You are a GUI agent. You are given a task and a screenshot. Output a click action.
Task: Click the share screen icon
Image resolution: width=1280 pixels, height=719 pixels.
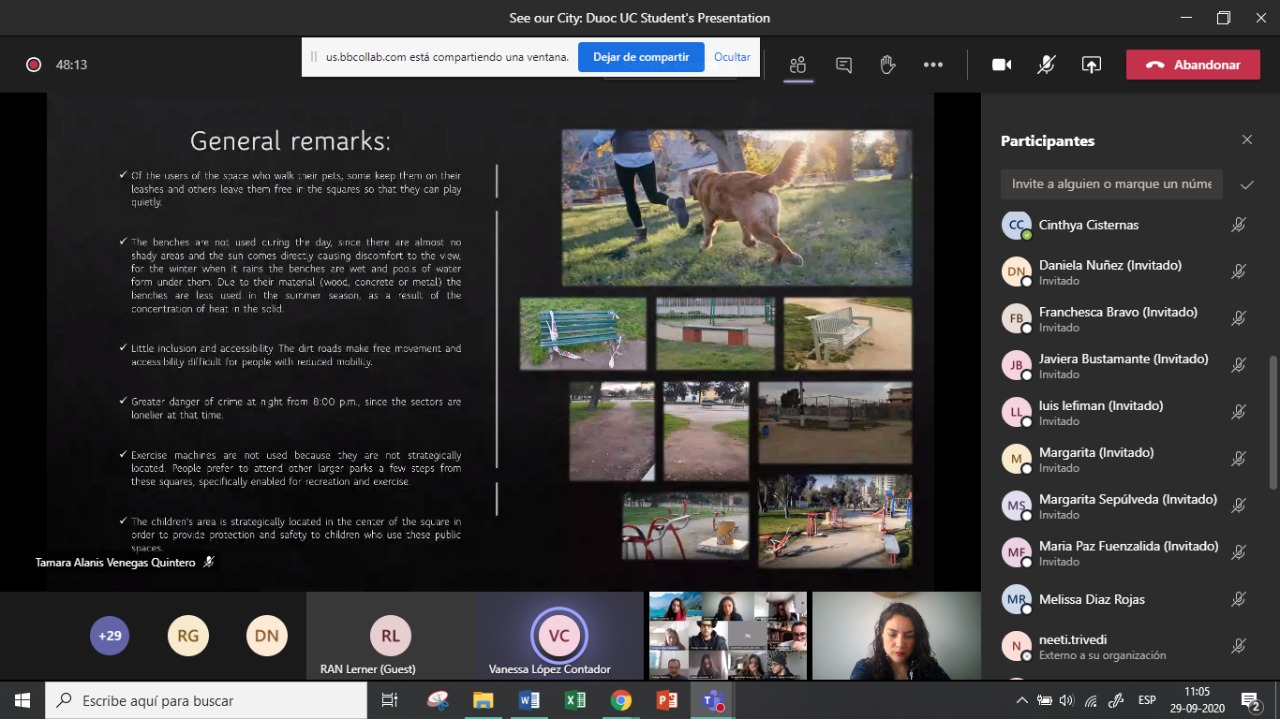tap(1091, 65)
